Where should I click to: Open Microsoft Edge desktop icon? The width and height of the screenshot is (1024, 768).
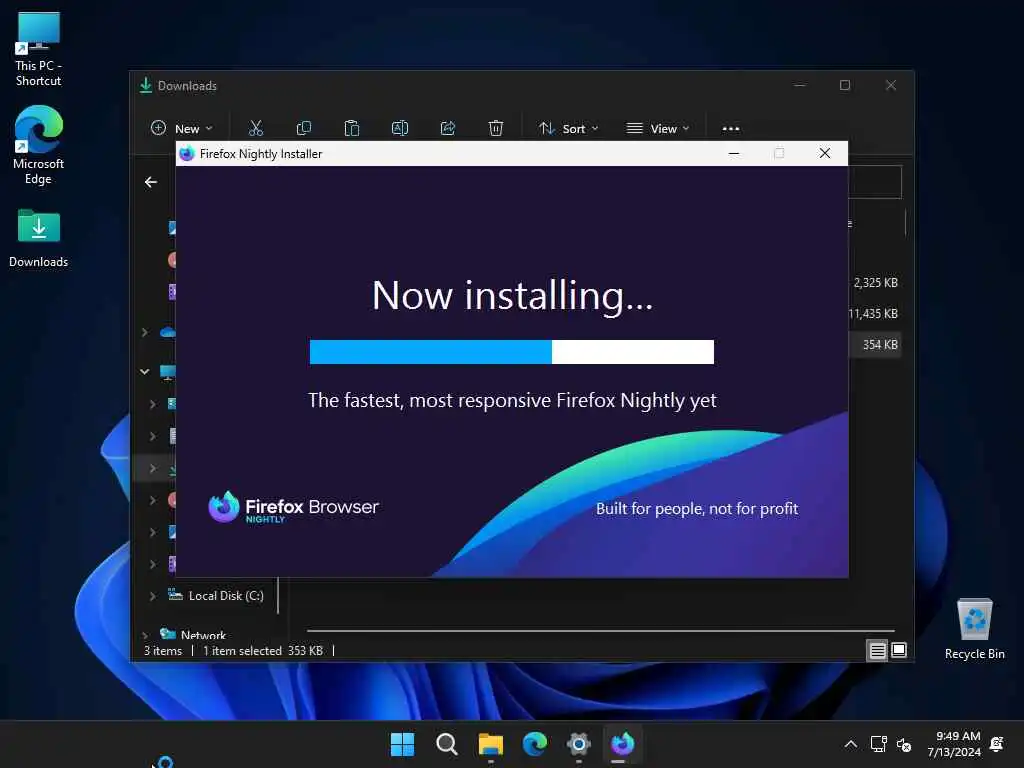(39, 146)
